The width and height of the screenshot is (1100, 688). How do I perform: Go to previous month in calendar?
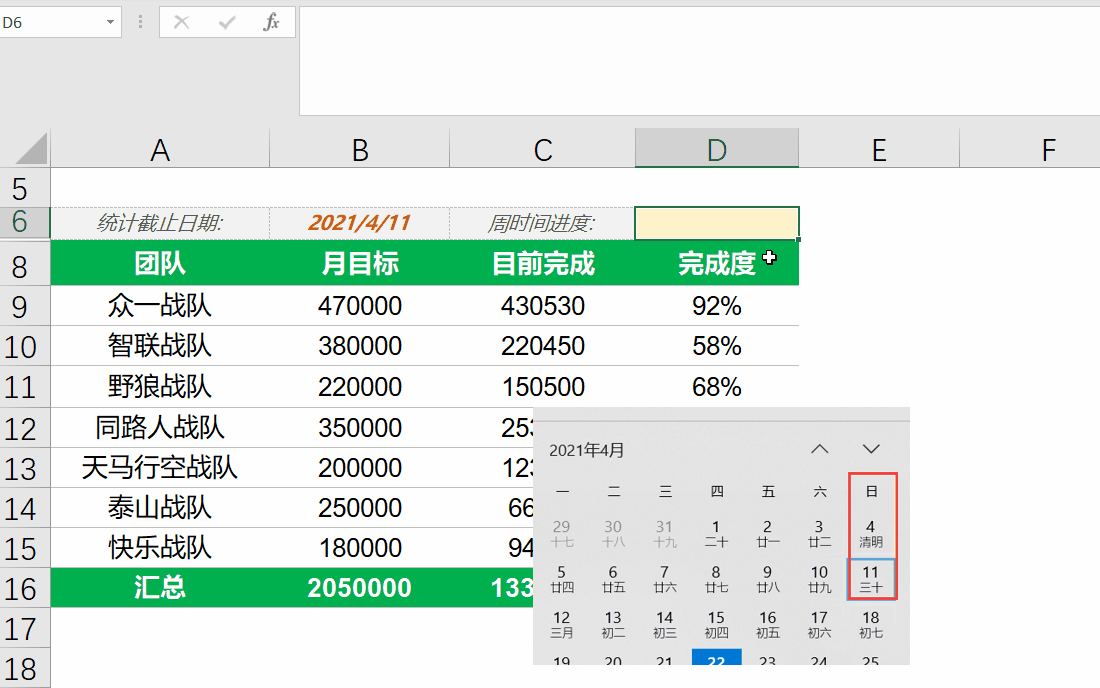(819, 449)
